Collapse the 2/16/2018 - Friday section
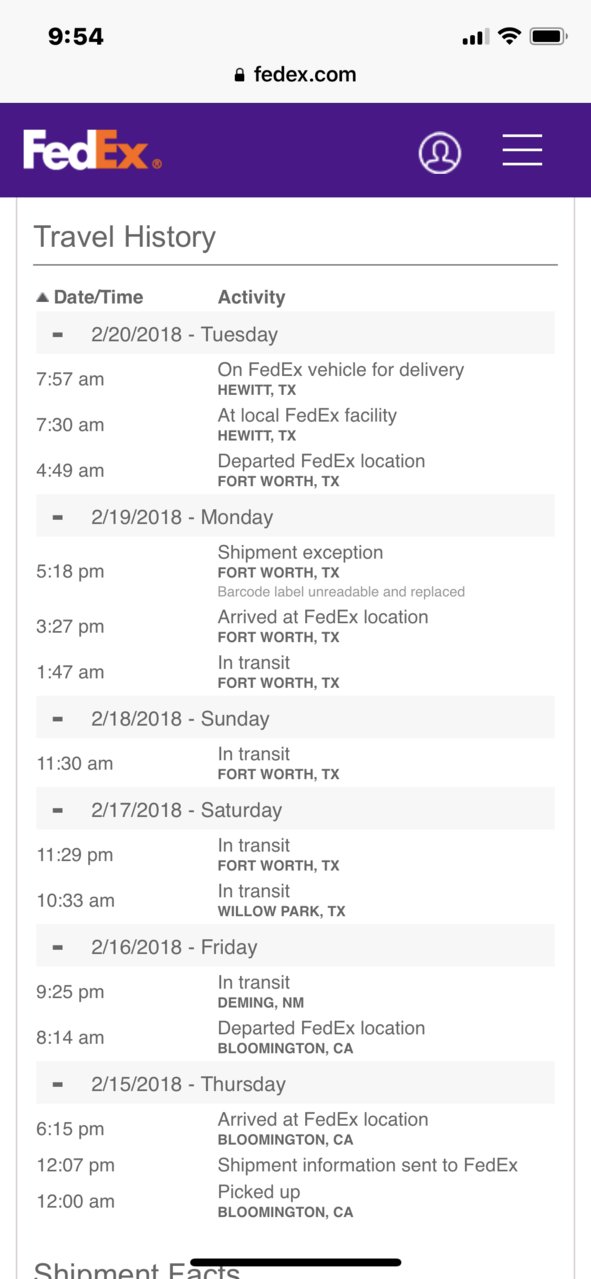 (x=58, y=947)
